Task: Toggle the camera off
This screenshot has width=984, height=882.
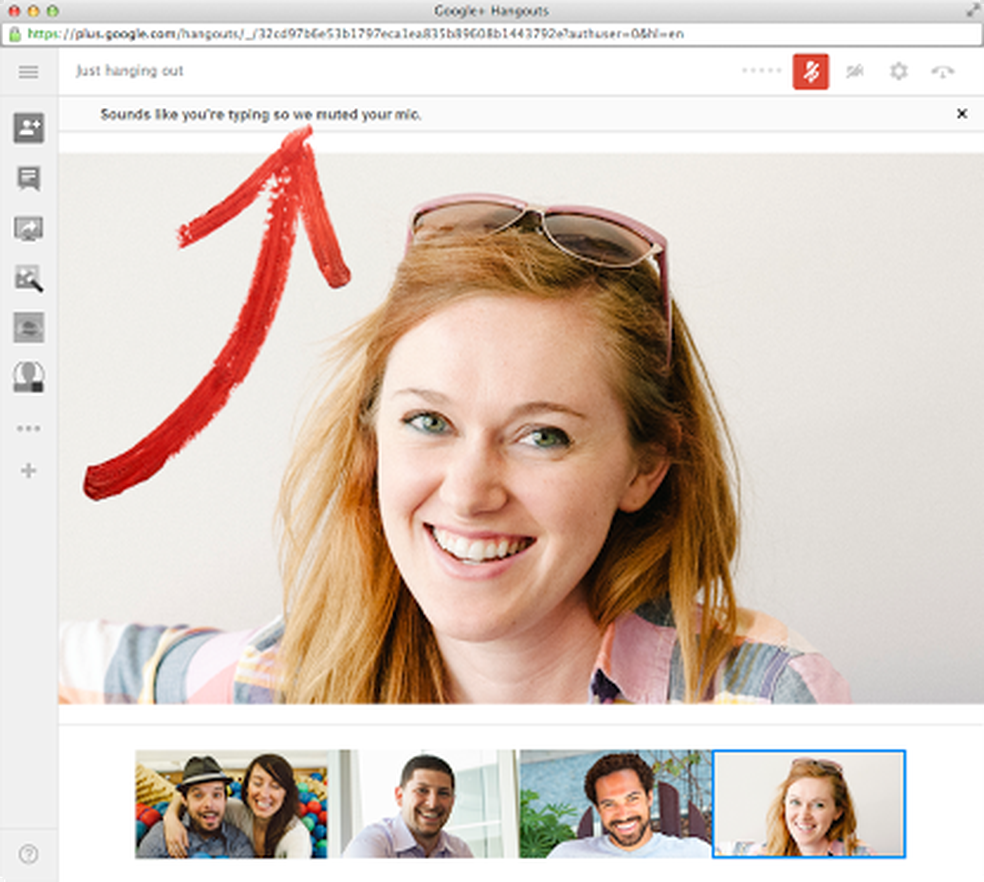Action: [855, 72]
